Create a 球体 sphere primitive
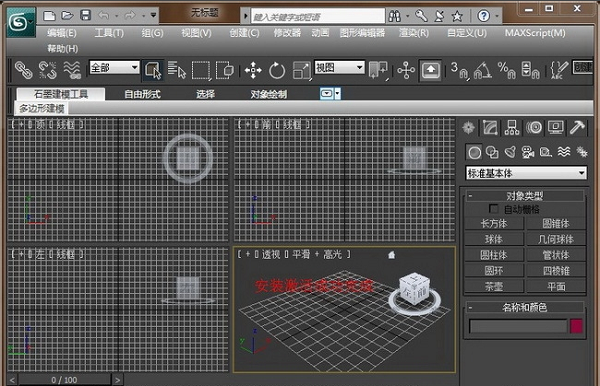 pyautogui.click(x=494, y=239)
